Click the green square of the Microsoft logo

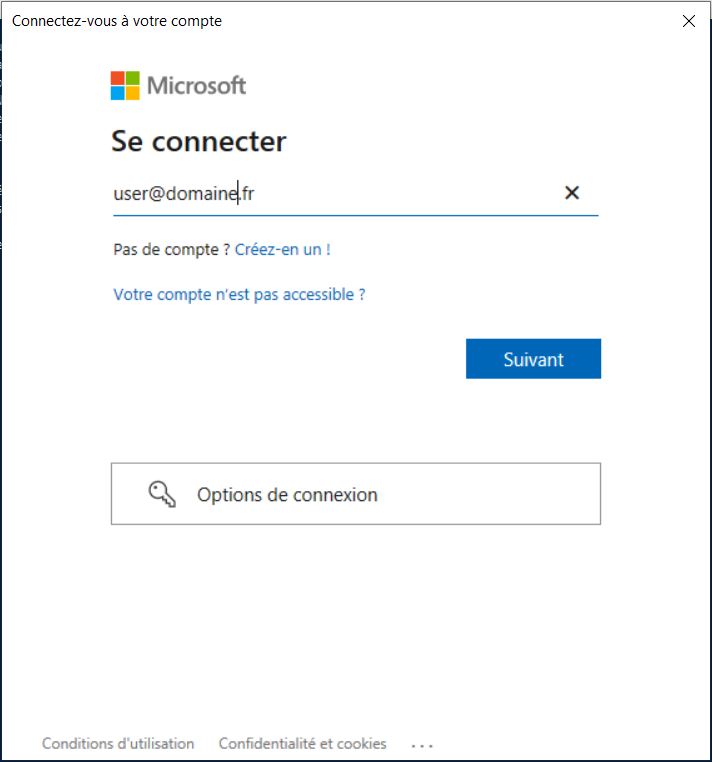point(133,78)
